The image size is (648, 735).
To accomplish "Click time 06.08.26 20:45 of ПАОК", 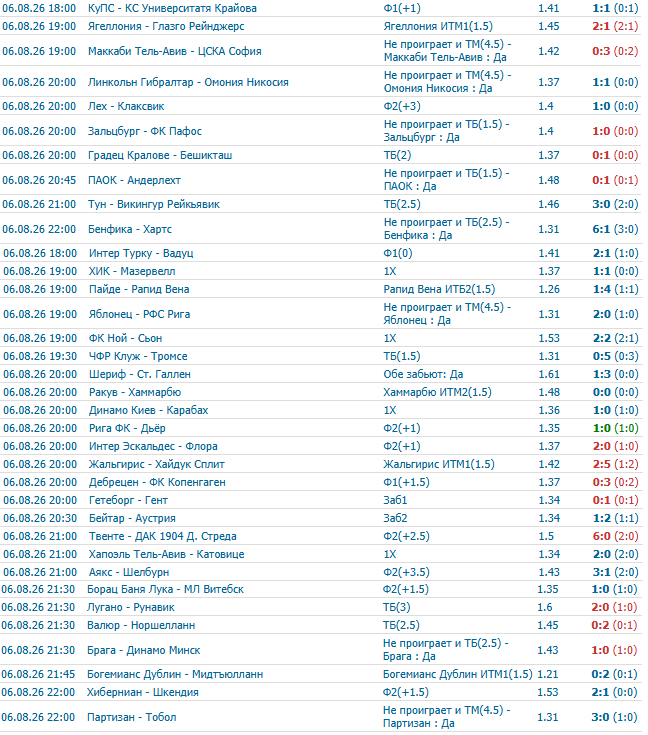I will click(39, 180).
